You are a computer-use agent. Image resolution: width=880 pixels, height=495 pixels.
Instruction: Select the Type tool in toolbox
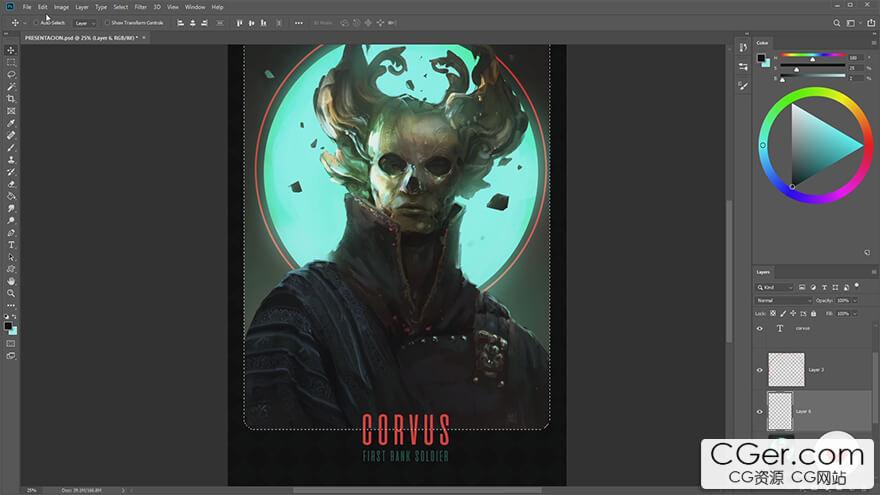11,245
